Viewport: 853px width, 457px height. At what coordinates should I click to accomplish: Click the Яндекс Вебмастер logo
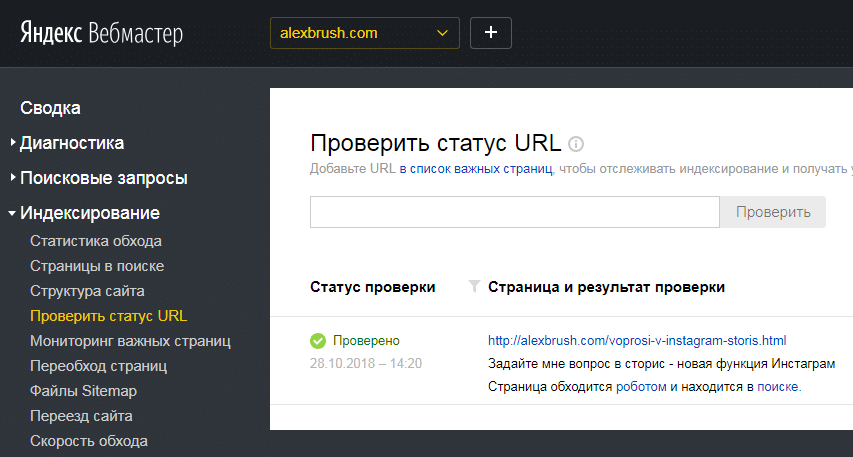click(x=101, y=33)
